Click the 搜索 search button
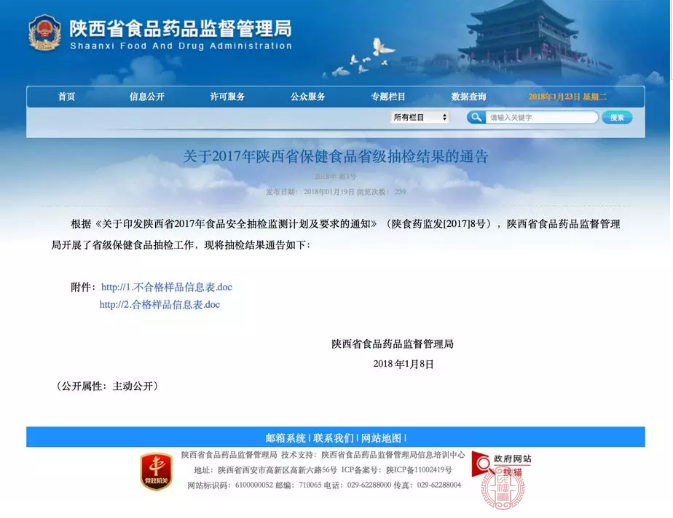This screenshot has height=518, width=673. 617,117
